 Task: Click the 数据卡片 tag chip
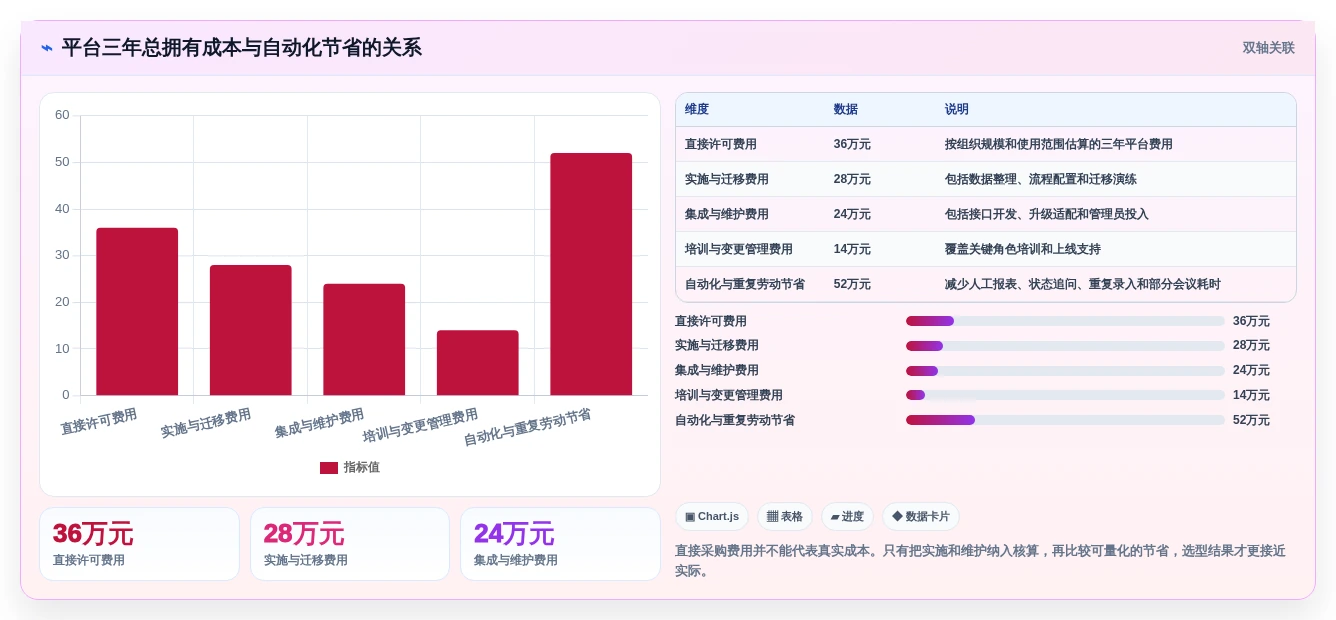pyautogui.click(x=921, y=517)
